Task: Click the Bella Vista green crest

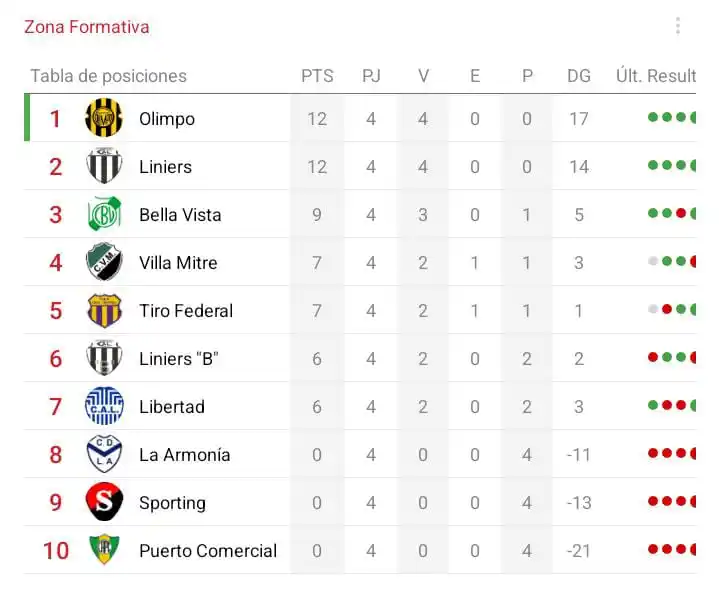Action: pos(104,214)
